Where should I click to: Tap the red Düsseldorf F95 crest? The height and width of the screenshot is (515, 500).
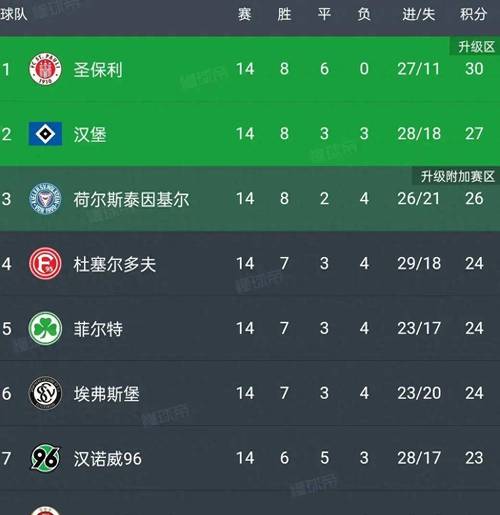tap(45, 263)
